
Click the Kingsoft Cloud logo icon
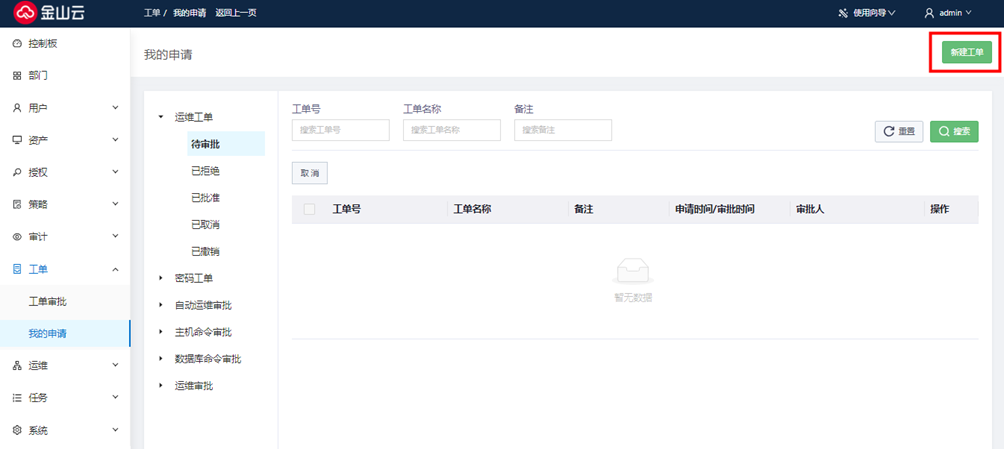[x=24, y=13]
